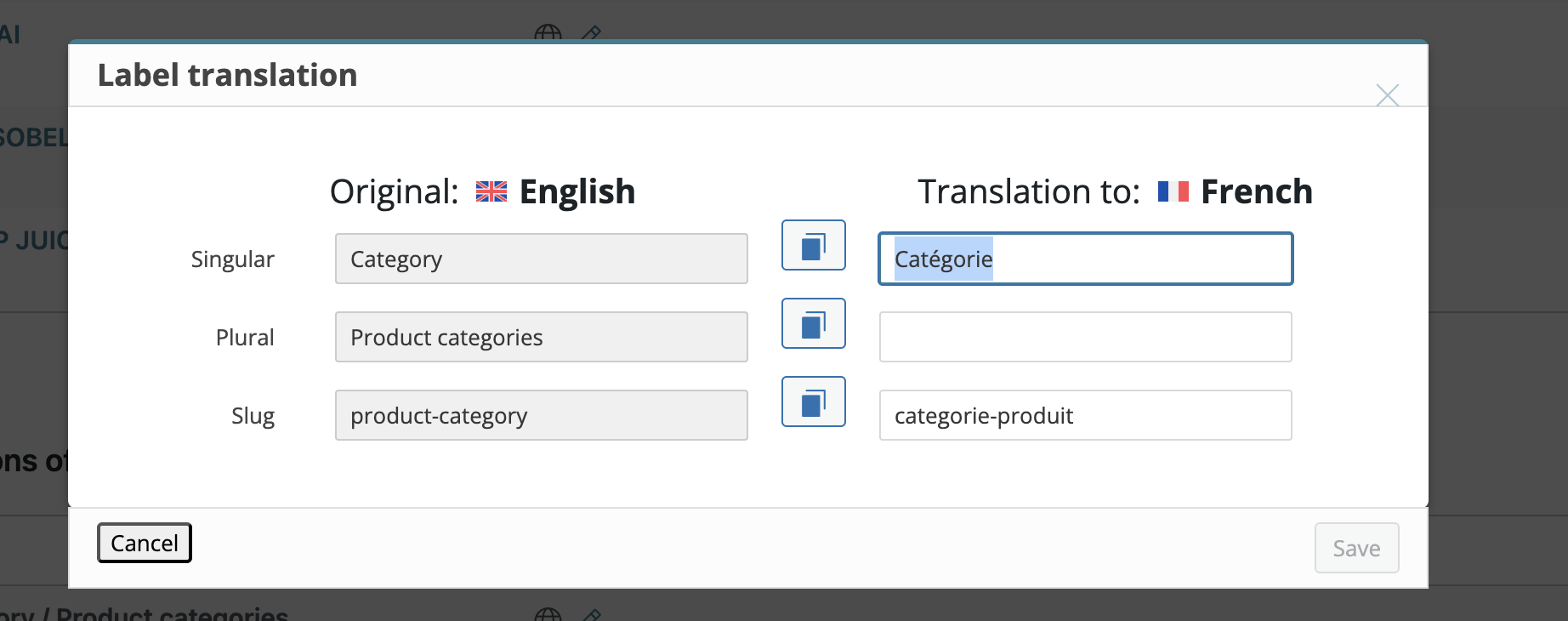Click the French Slug field categorie-produit
The height and width of the screenshot is (621, 1568).
tap(1085, 415)
